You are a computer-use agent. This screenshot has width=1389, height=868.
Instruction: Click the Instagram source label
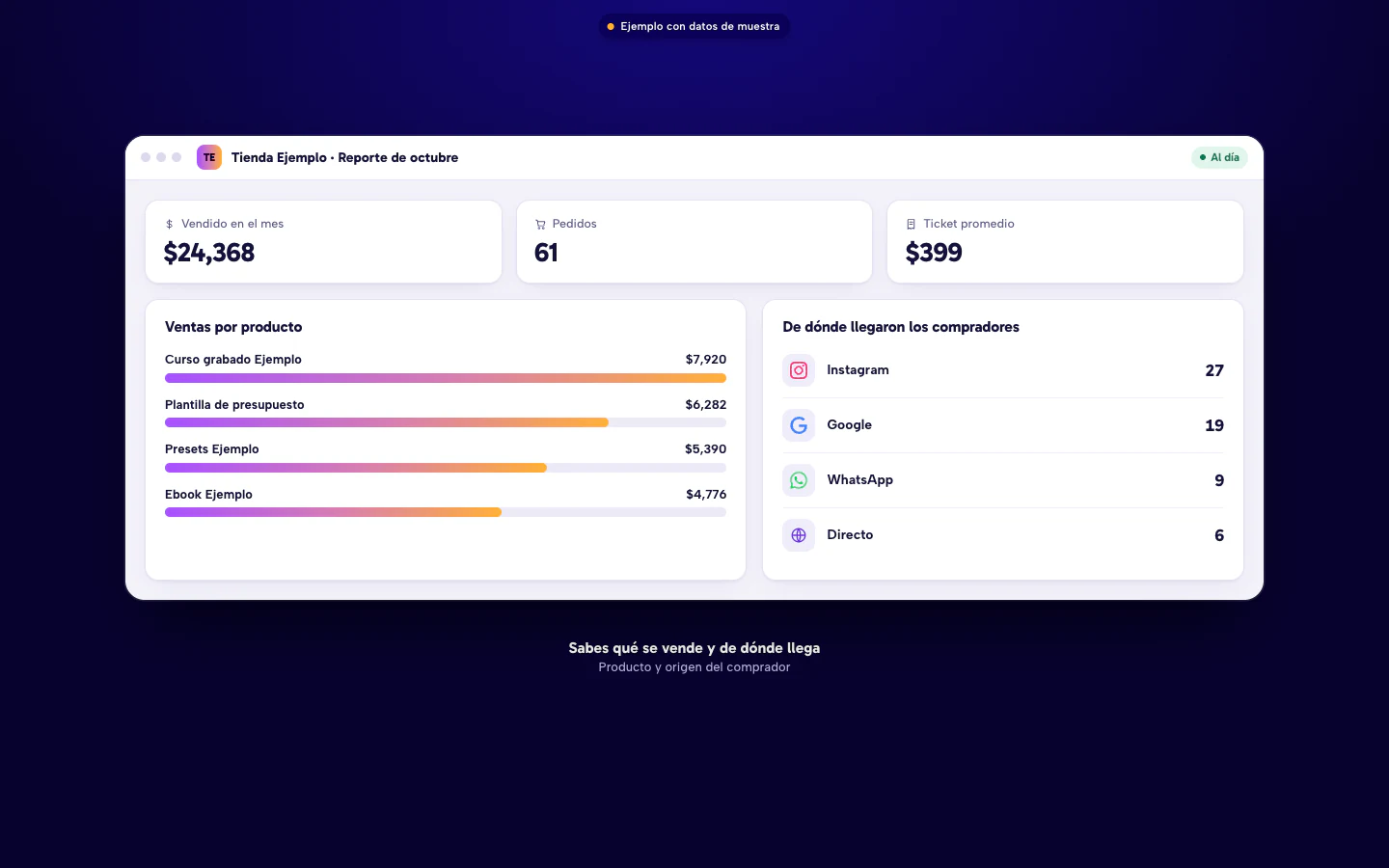pos(858,370)
